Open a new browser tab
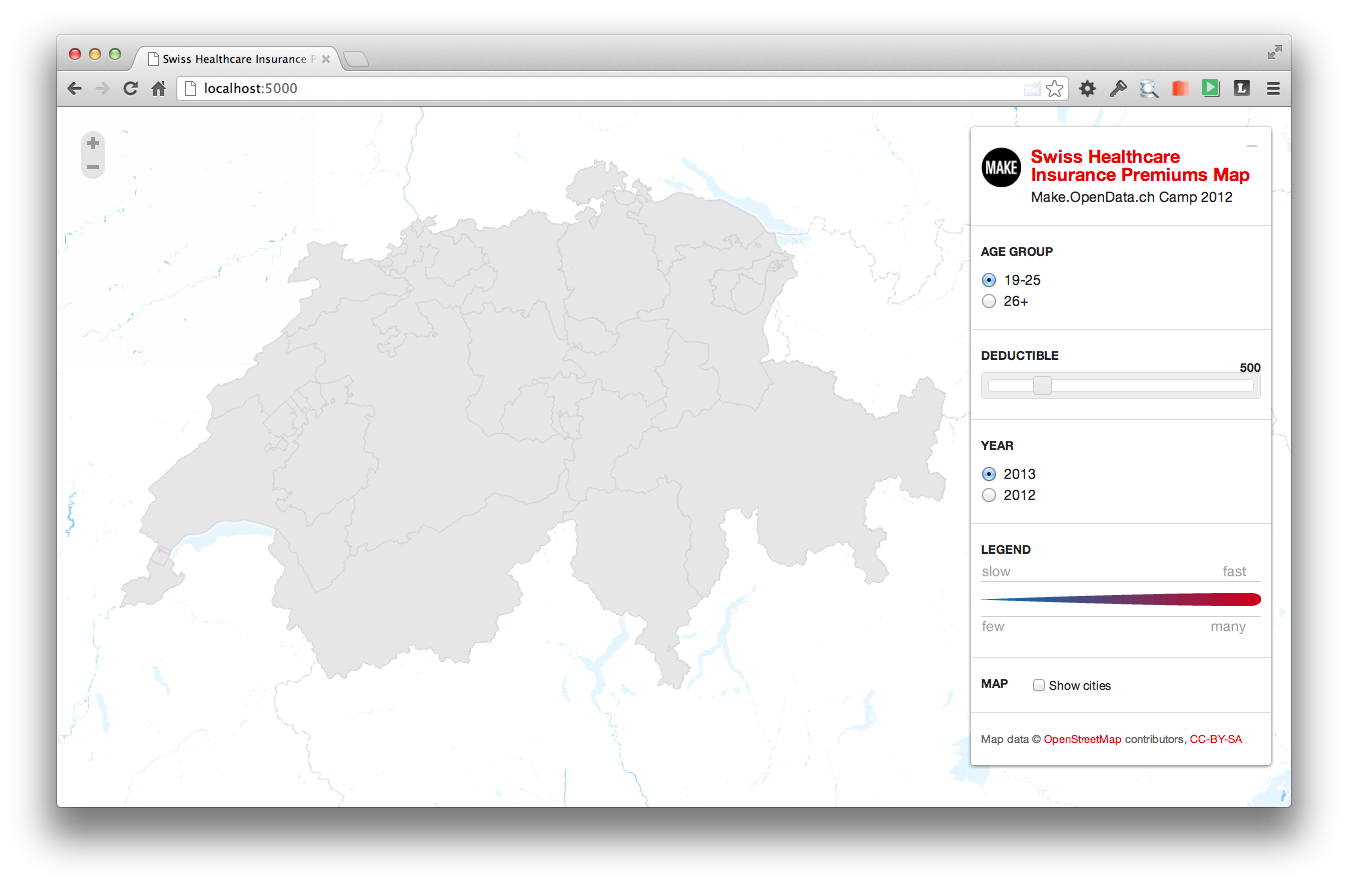This screenshot has width=1348, height=886. coord(356,60)
